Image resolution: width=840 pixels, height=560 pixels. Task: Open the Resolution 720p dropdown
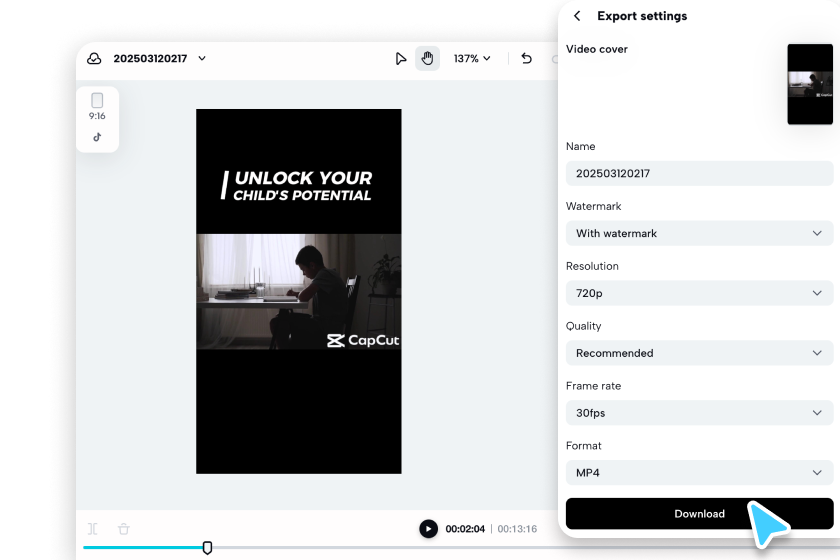click(x=700, y=293)
